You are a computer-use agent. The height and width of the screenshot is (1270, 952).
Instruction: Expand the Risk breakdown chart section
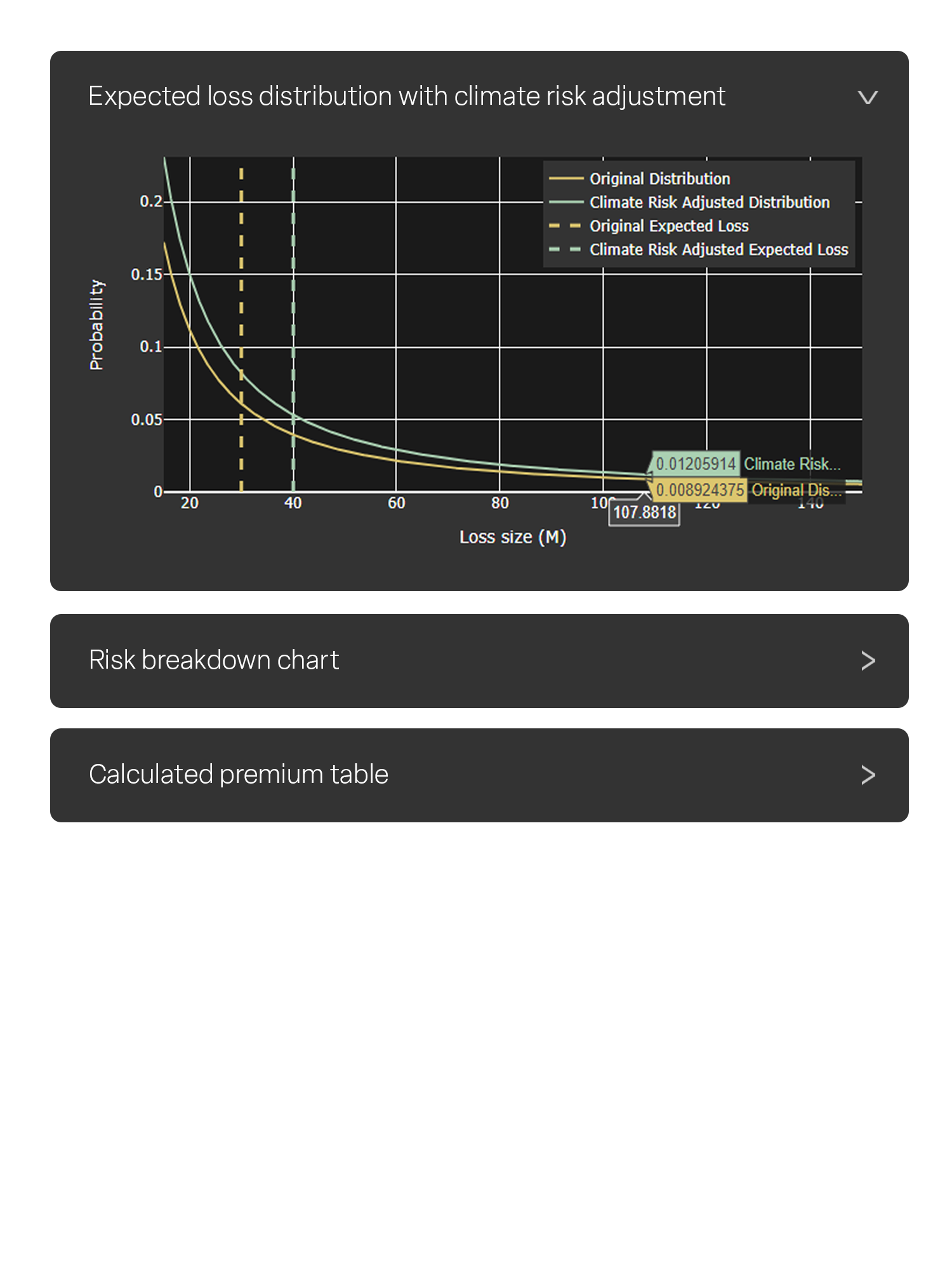point(479,660)
